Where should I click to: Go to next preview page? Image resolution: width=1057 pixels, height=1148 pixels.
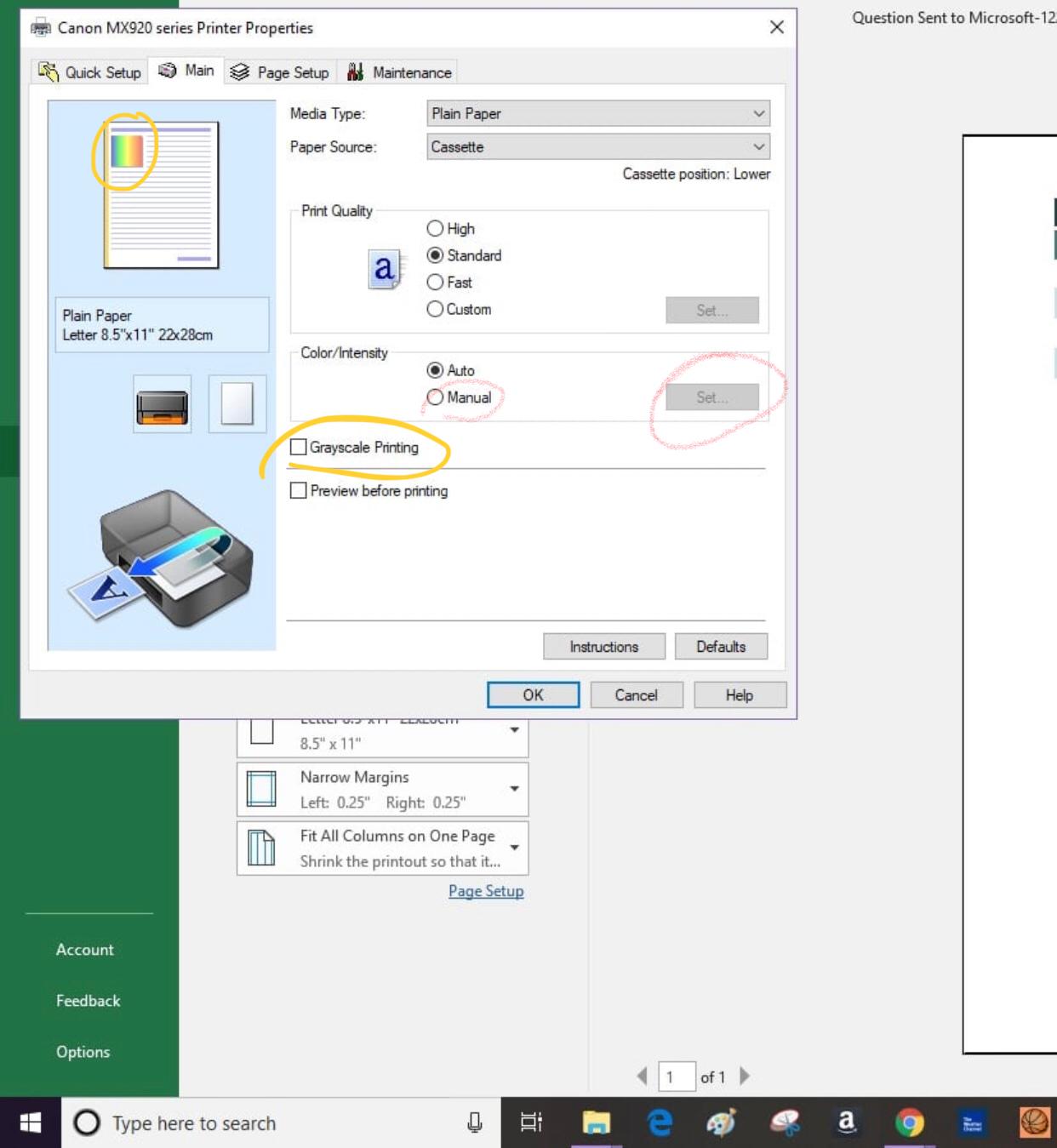[745, 1077]
